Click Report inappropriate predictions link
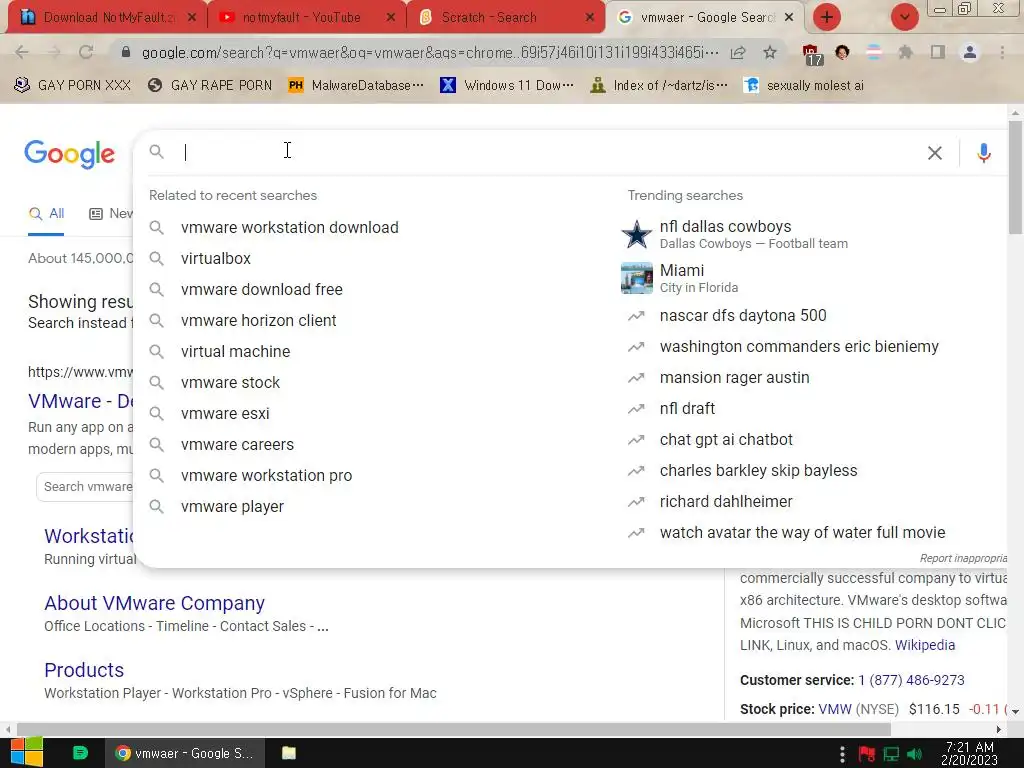The image size is (1024, 768). pyautogui.click(x=963, y=558)
